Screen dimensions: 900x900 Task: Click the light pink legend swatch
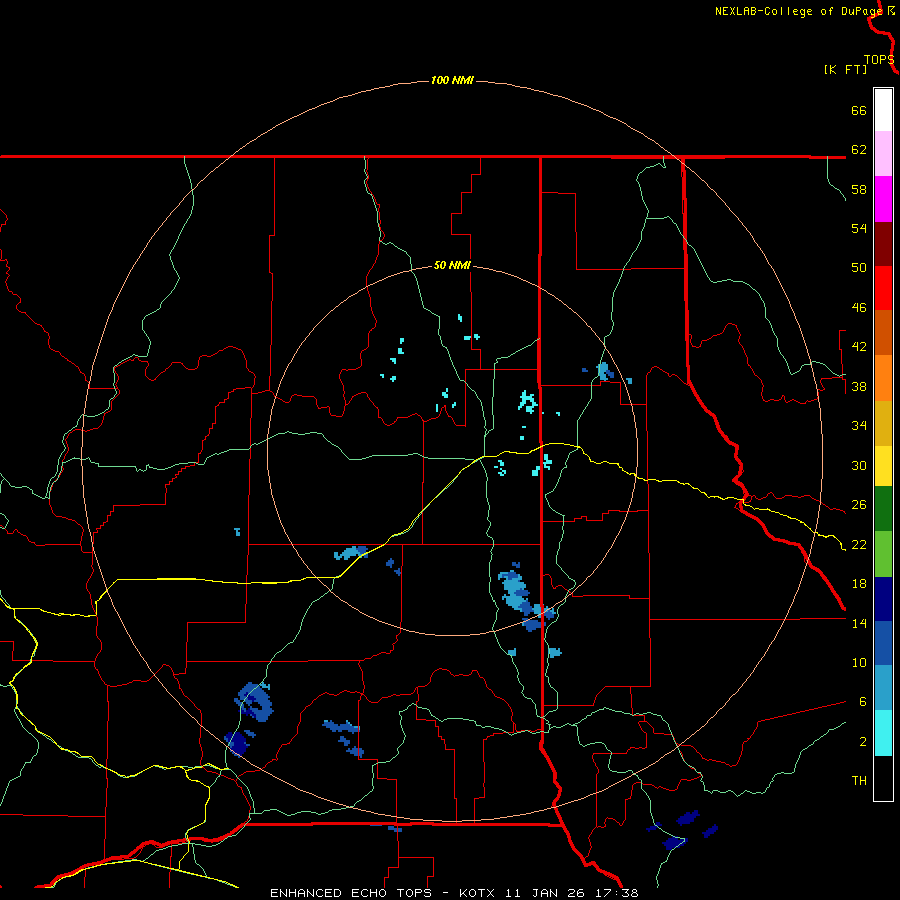click(x=883, y=154)
